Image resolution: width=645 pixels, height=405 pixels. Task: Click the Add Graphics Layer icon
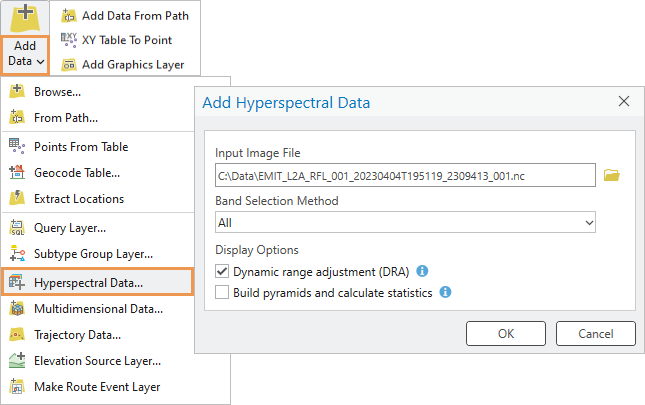click(x=69, y=65)
